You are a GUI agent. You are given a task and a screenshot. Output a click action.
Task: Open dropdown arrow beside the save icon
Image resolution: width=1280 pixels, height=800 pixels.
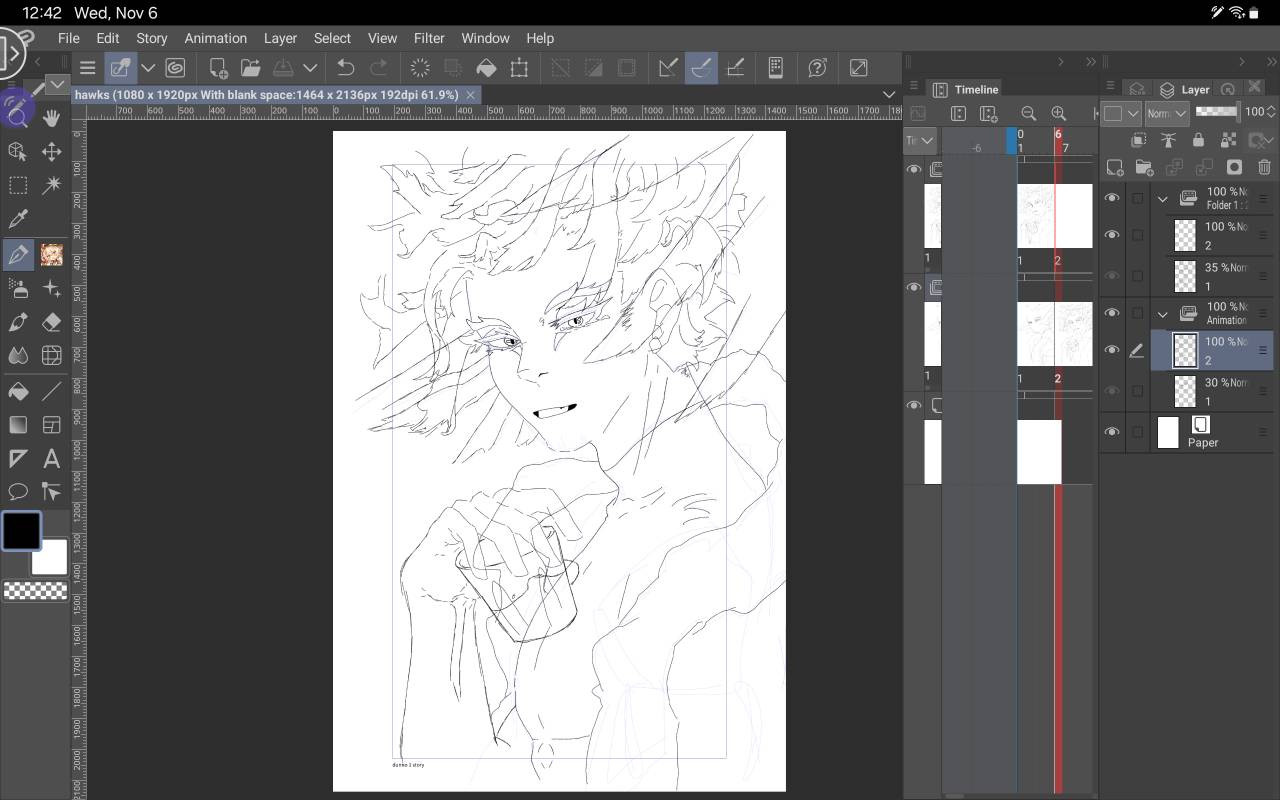click(310, 68)
